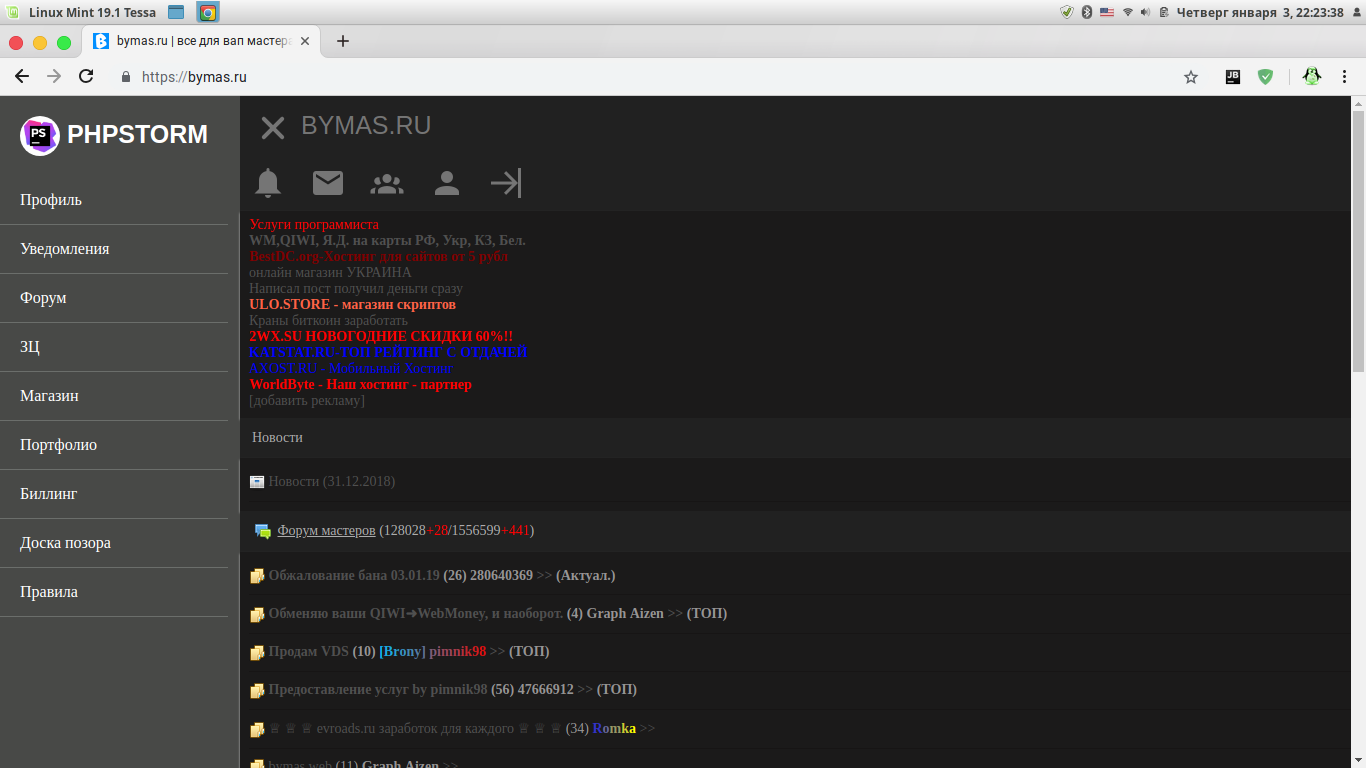Click the logout arrow icon
Image resolution: width=1366 pixels, height=768 pixels.
[x=506, y=183]
